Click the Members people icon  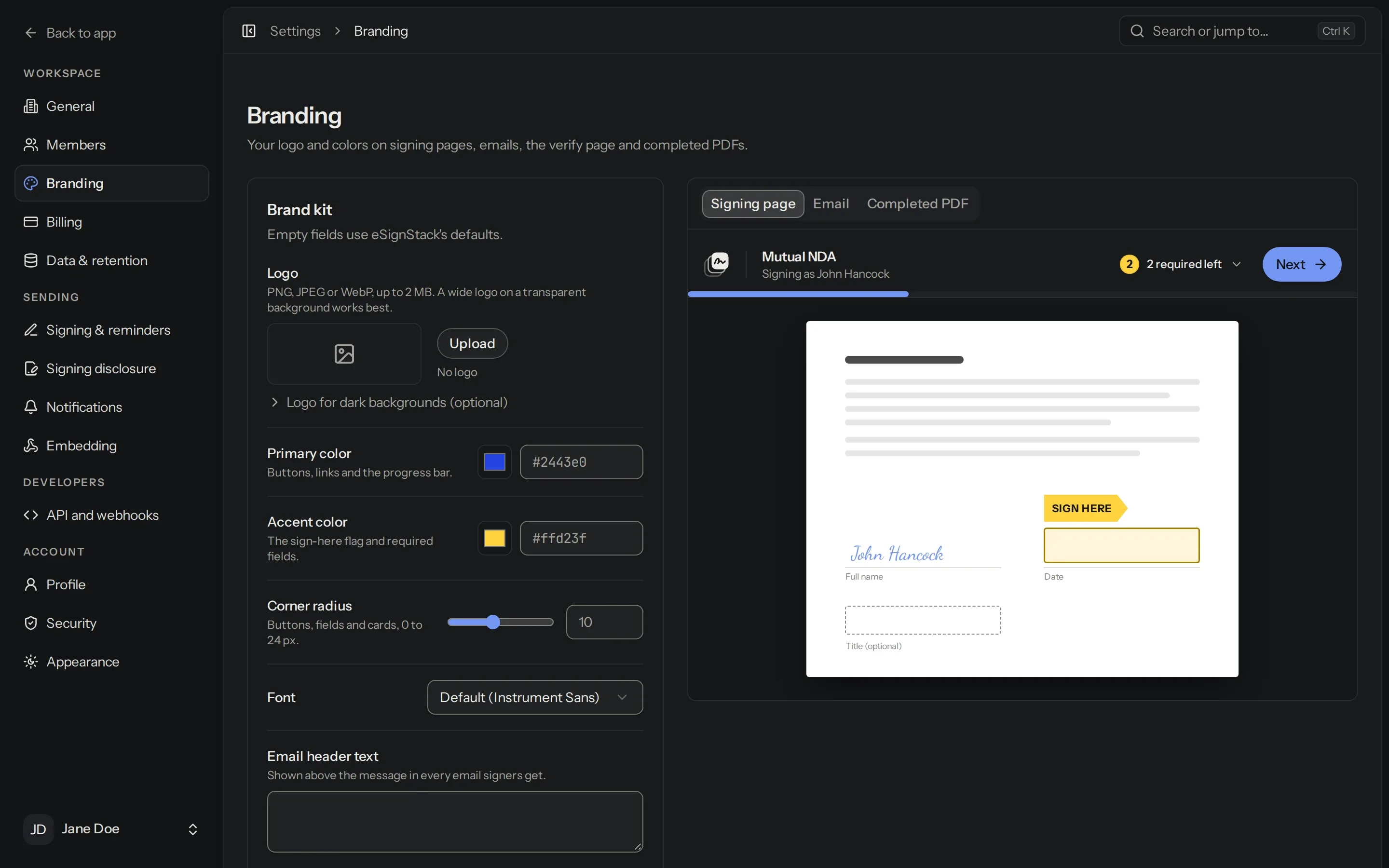tap(31, 145)
